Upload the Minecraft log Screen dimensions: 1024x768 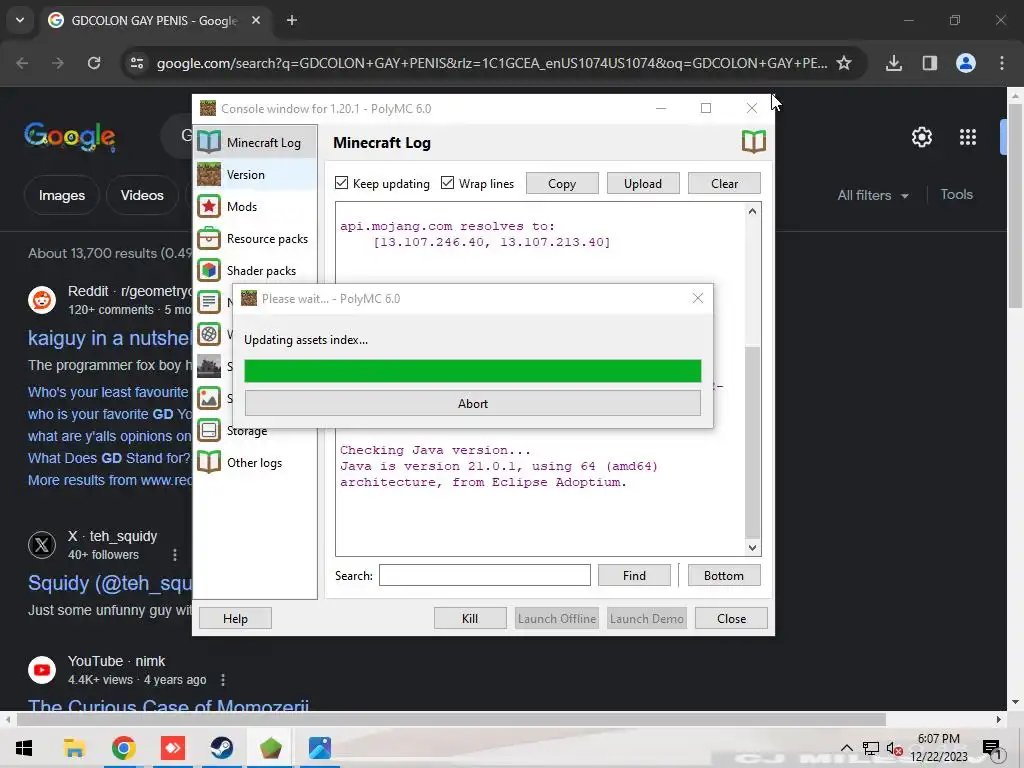(x=643, y=184)
